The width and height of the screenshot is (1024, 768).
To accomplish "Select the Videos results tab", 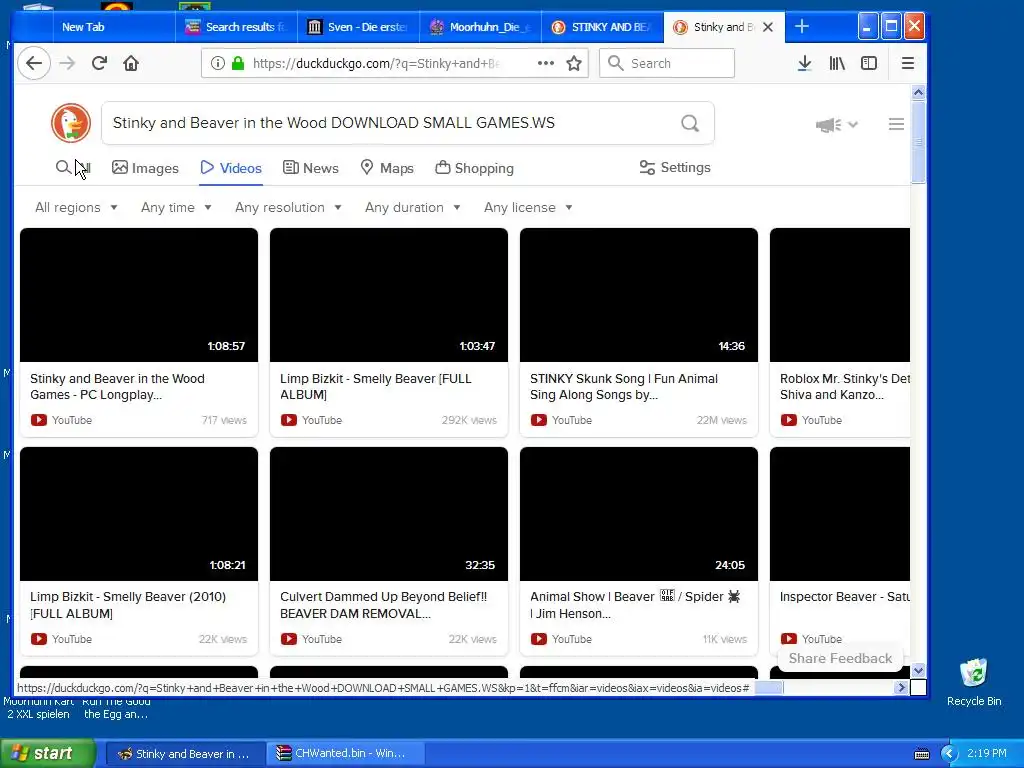I will pos(231,168).
